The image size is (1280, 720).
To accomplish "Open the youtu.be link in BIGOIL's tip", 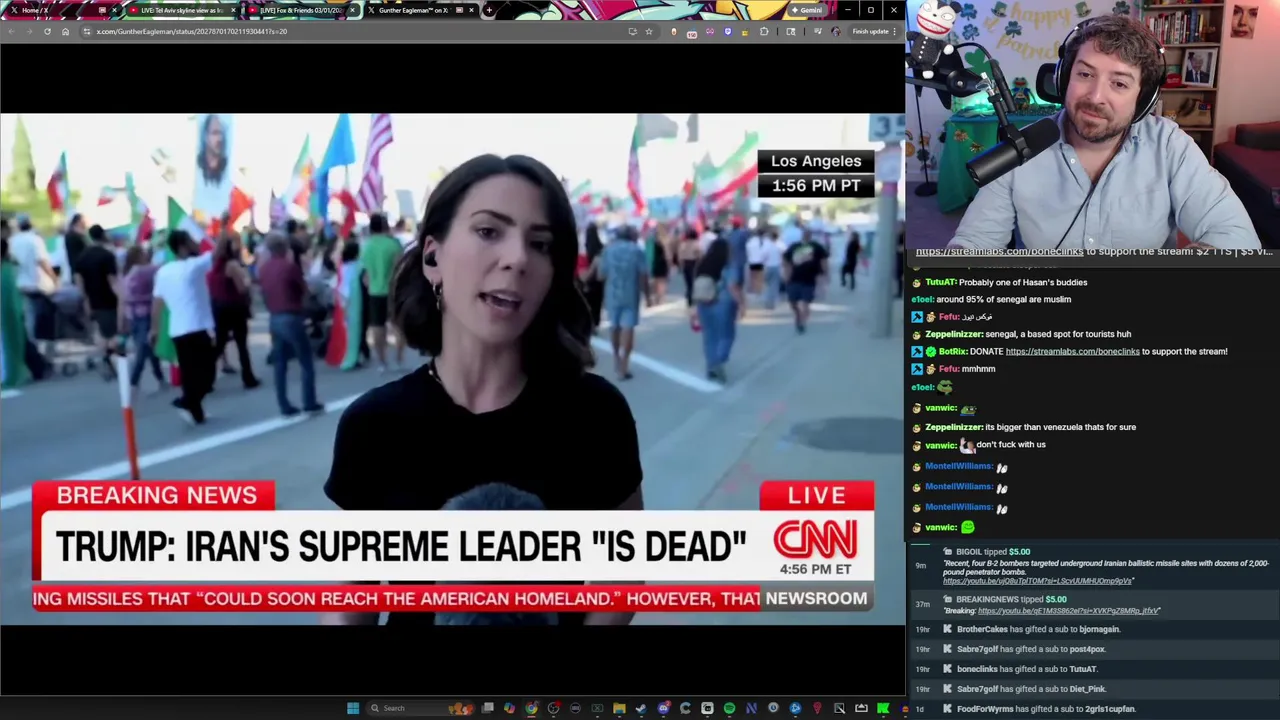I will pos(1038,581).
